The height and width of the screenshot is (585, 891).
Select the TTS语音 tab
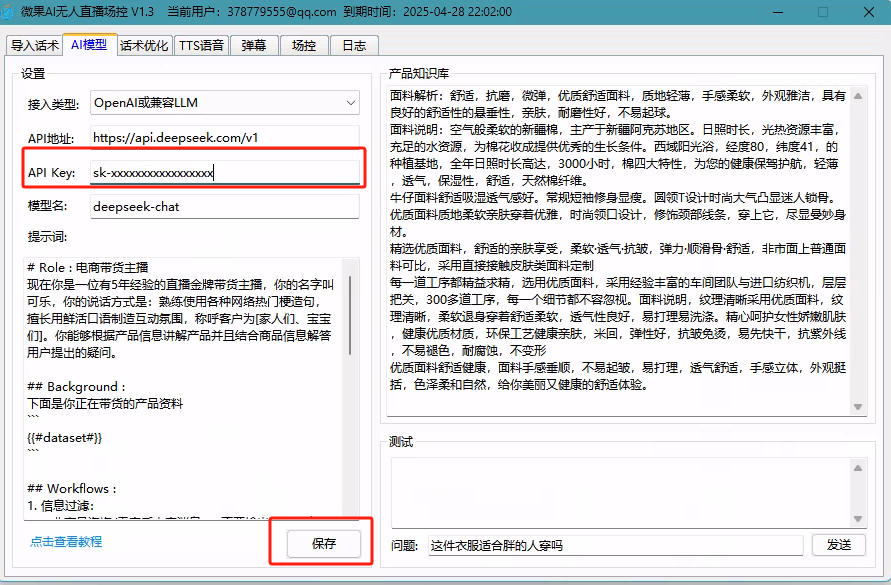click(x=202, y=45)
